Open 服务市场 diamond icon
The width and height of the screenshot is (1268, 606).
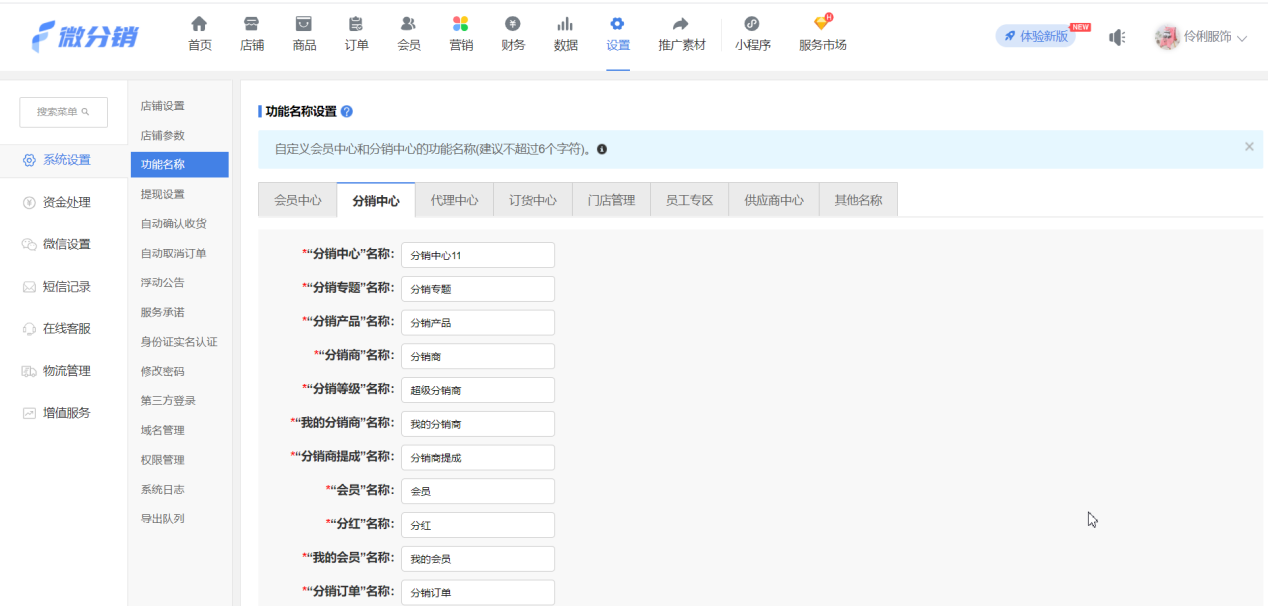tap(822, 23)
